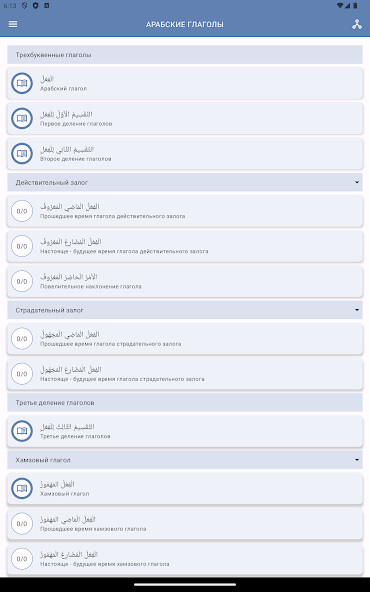Open book icon for Второе деление глаголов
The width and height of the screenshot is (370, 592).
click(22, 153)
